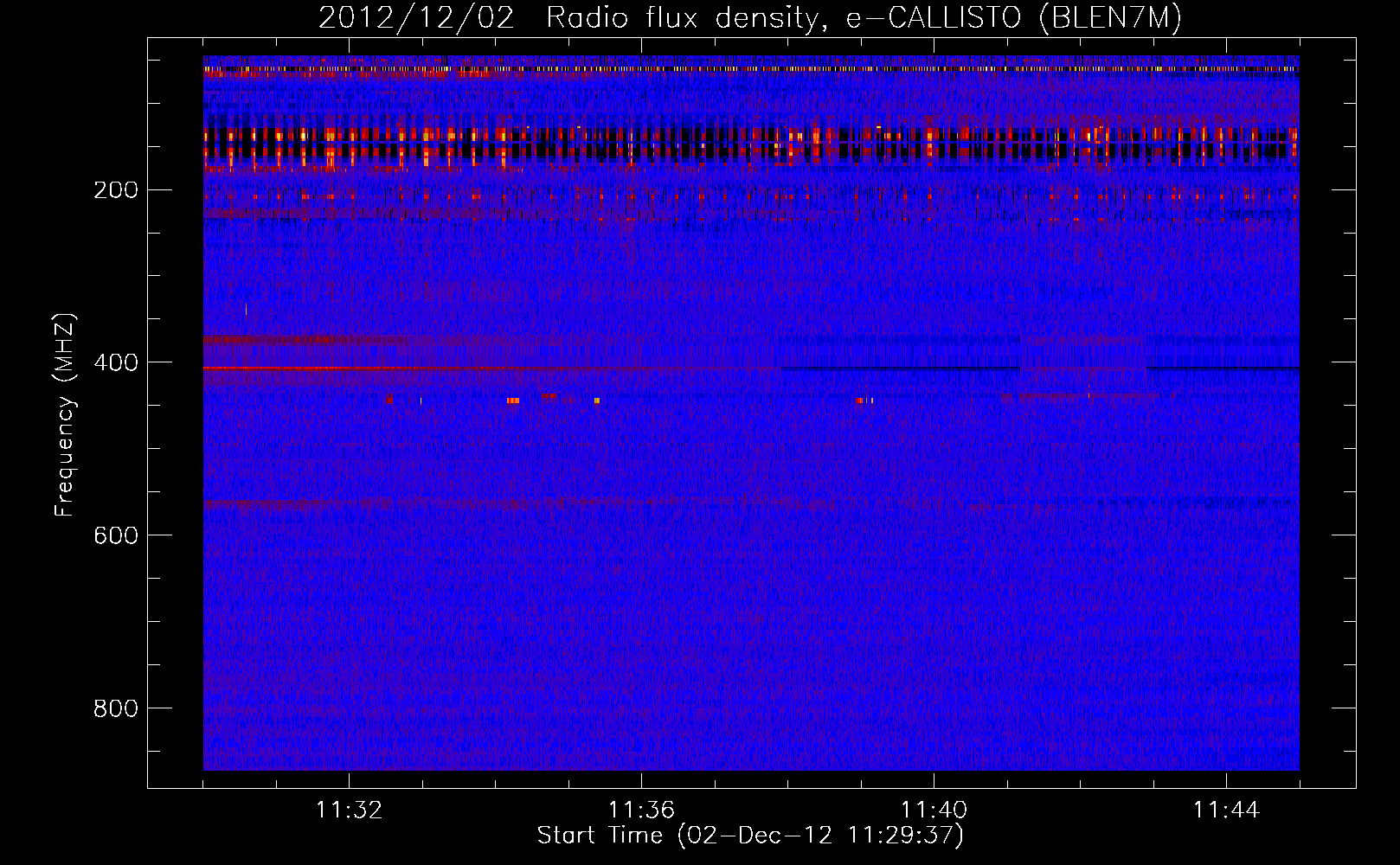The image size is (1400, 865).
Task: Click the 200 frequency tick label
Action: [x=116, y=189]
